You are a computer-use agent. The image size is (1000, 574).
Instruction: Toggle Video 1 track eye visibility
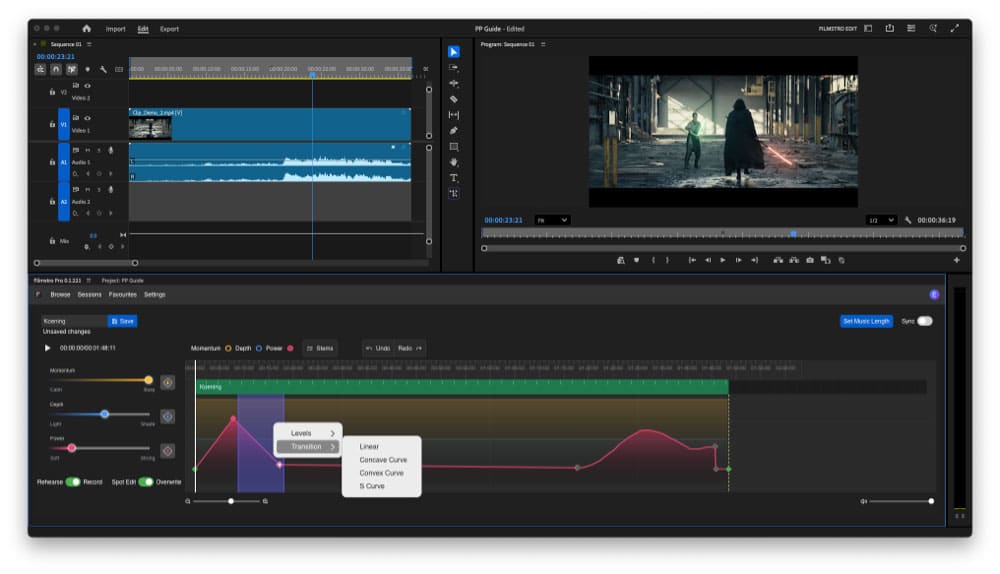tap(87, 118)
